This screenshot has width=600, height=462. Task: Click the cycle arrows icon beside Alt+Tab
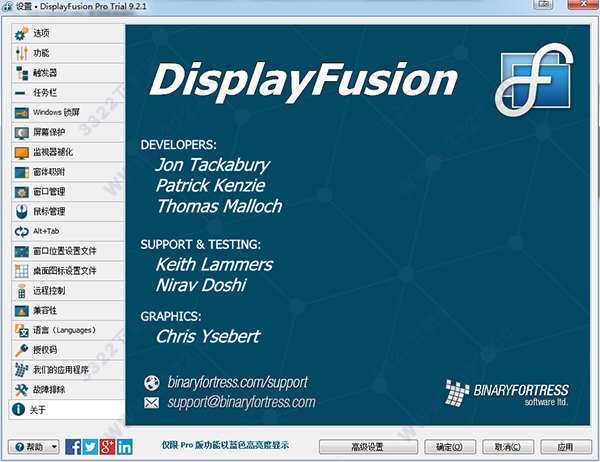point(21,232)
